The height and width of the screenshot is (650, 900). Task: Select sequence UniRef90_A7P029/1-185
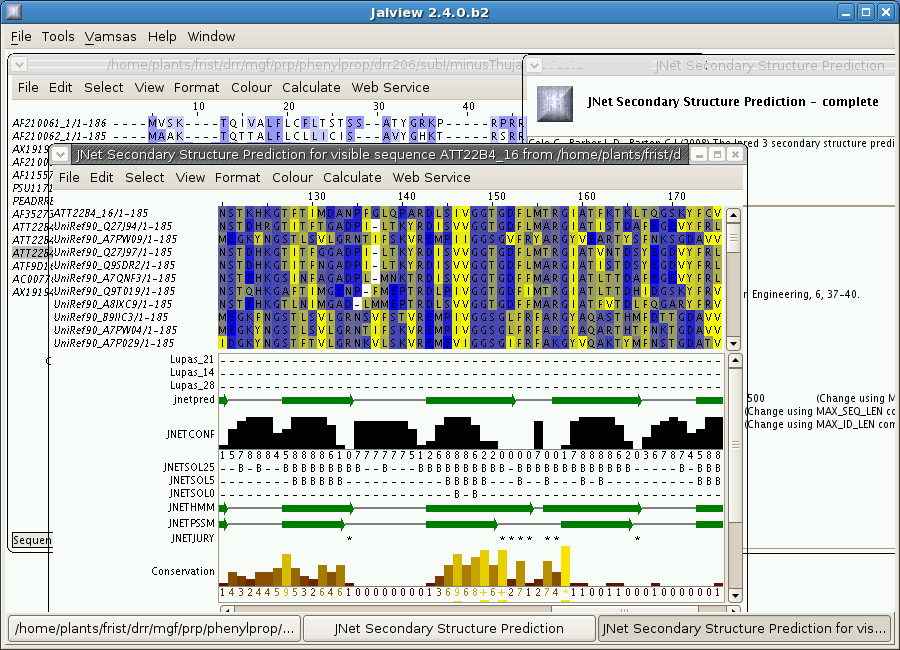point(114,343)
